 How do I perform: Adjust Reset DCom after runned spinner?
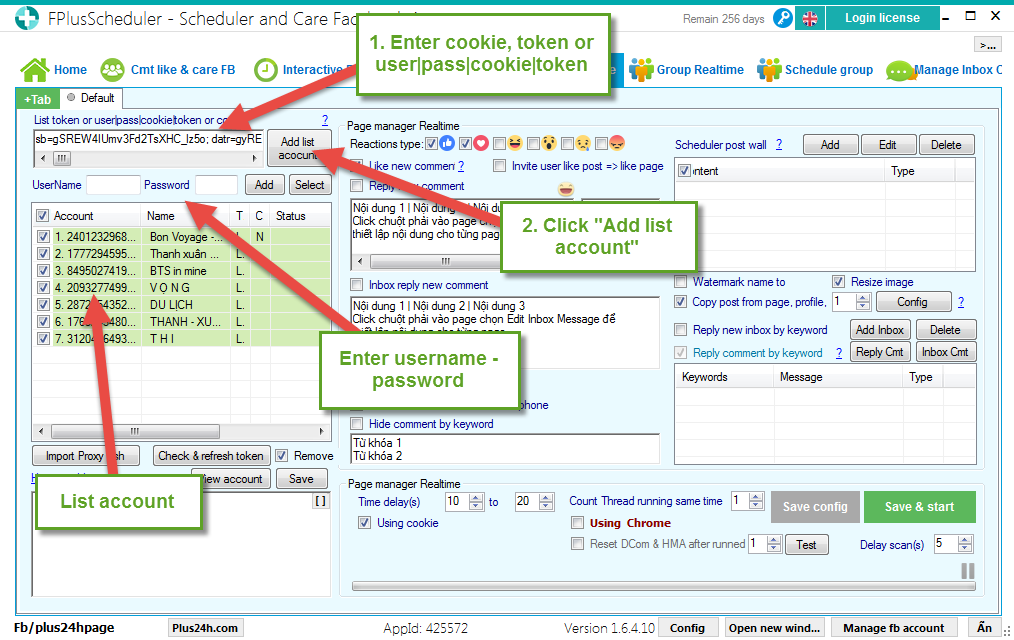tap(773, 544)
